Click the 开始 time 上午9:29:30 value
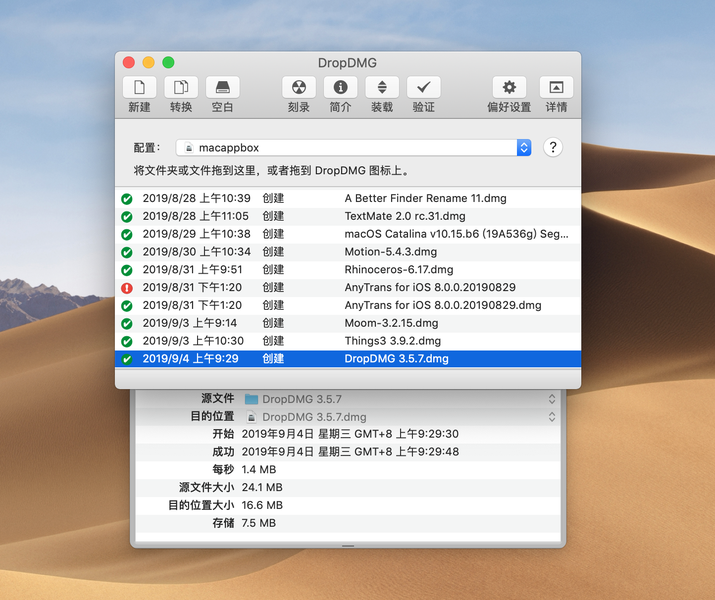715x600 pixels. 350,434
